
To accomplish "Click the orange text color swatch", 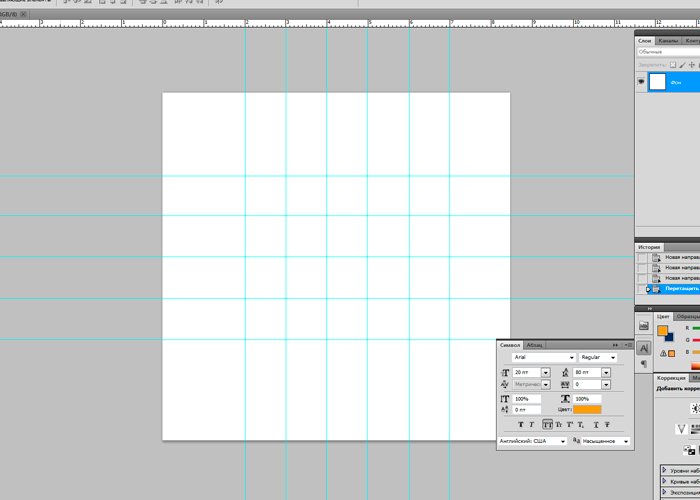I will coord(587,410).
